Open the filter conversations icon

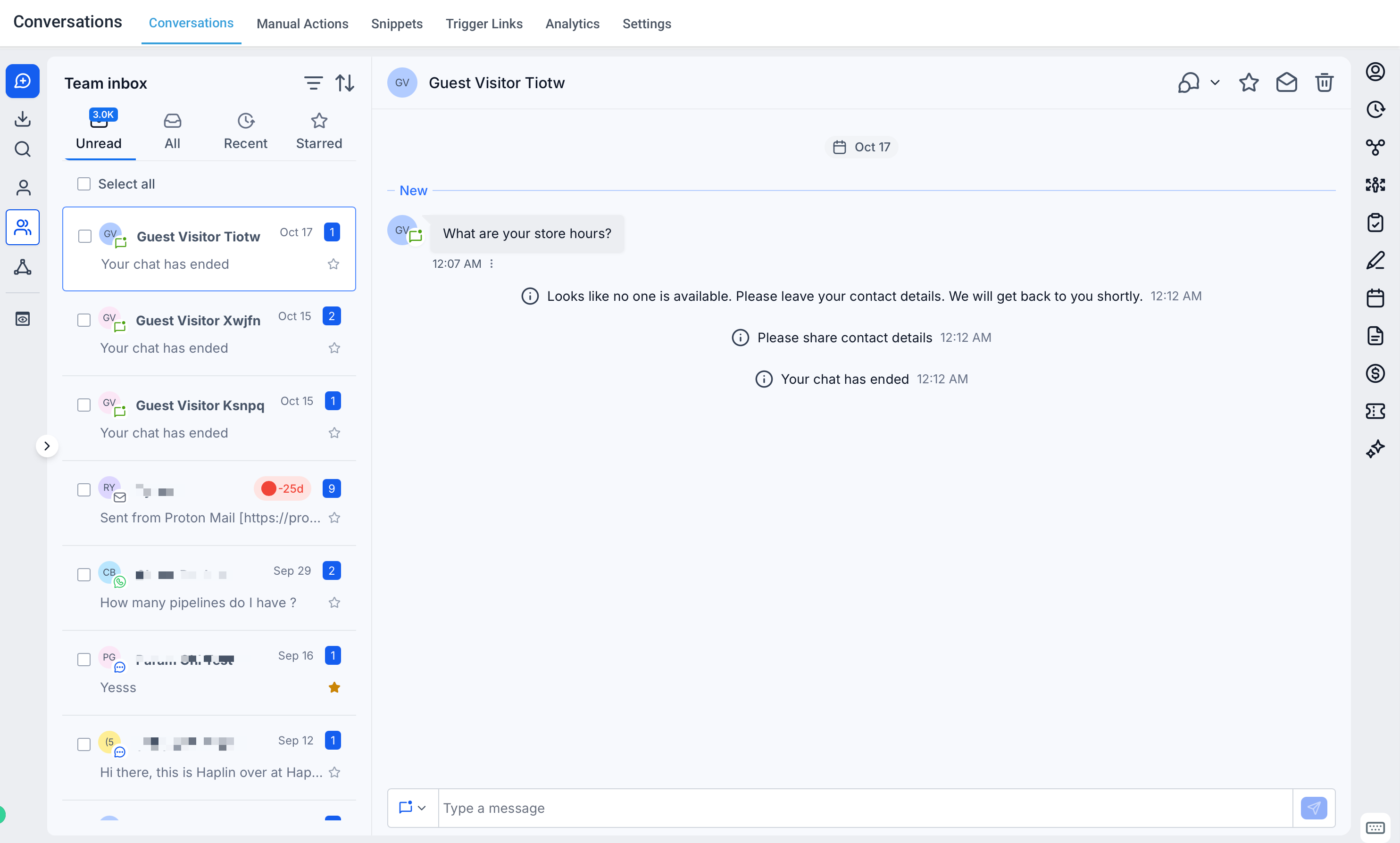(x=313, y=83)
